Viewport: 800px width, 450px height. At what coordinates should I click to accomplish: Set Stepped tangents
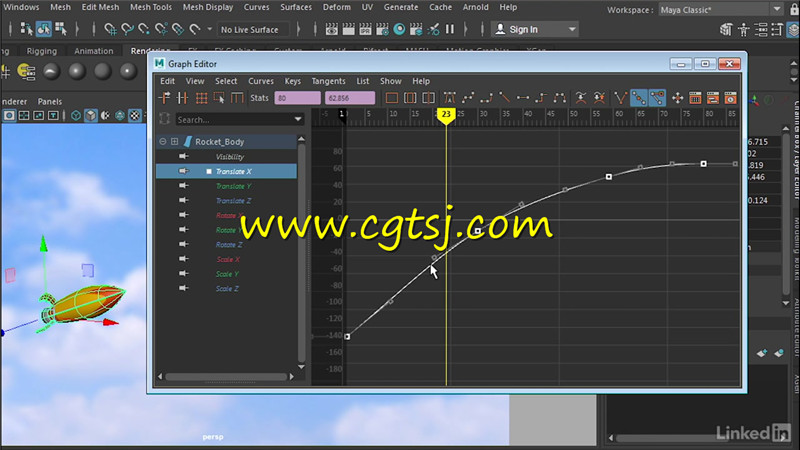pyautogui.click(x=541, y=98)
